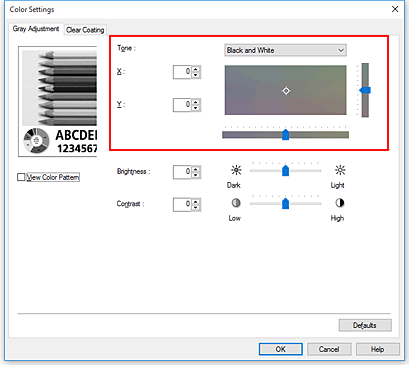Decrease the Y value with down arrow
This screenshot has width=409, height=365.
[196, 108]
